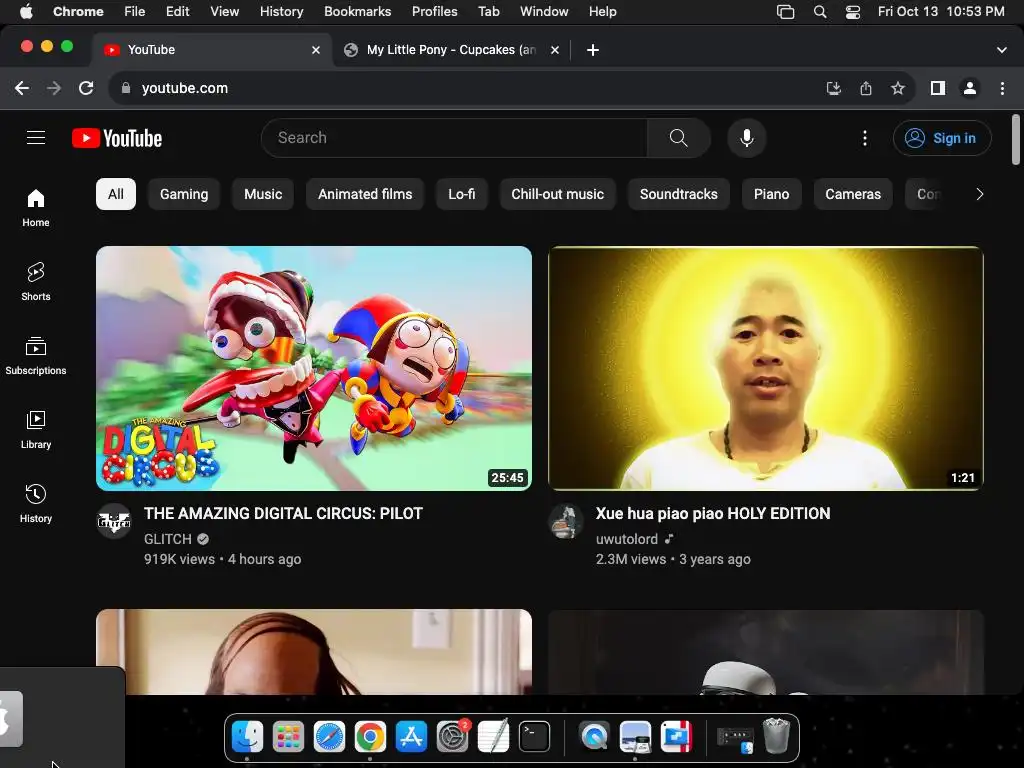The height and width of the screenshot is (768, 1024).
Task: Open Chrome profile avatar menu
Action: point(970,88)
